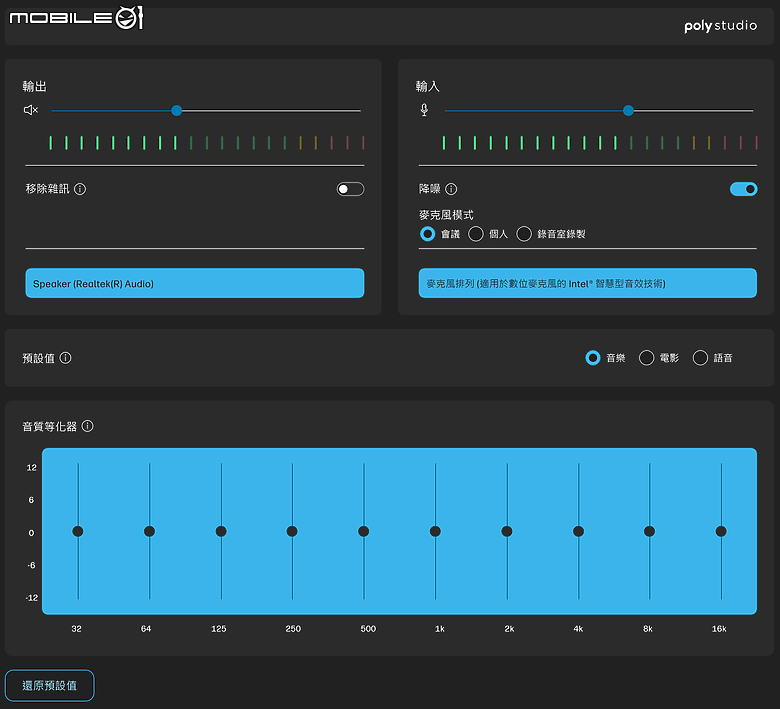Click the poly studio logo
This screenshot has width=780, height=709.
coord(720,25)
